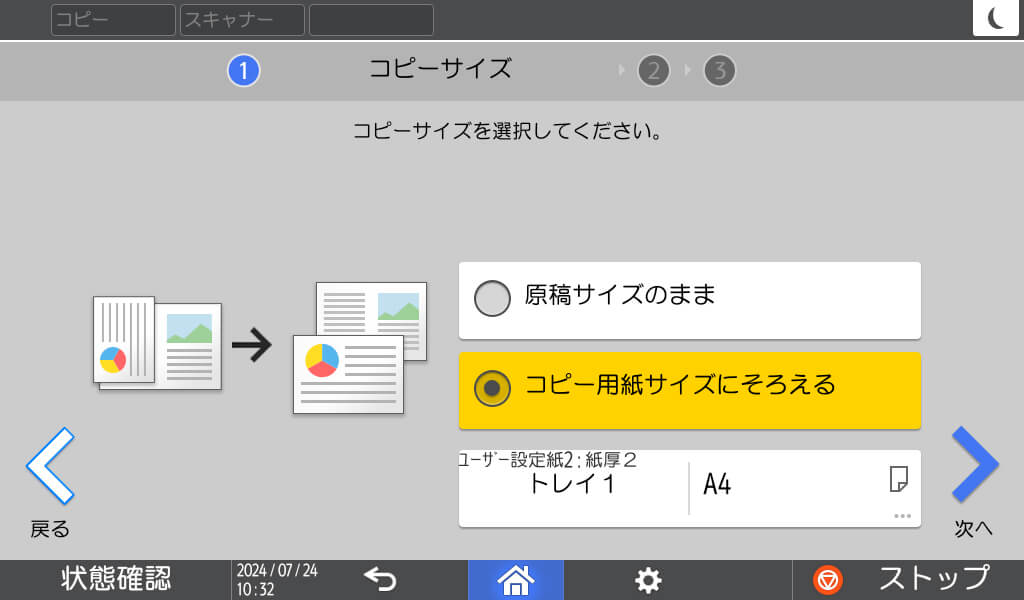Jump to step 3 in progress indicator

[x=719, y=71]
